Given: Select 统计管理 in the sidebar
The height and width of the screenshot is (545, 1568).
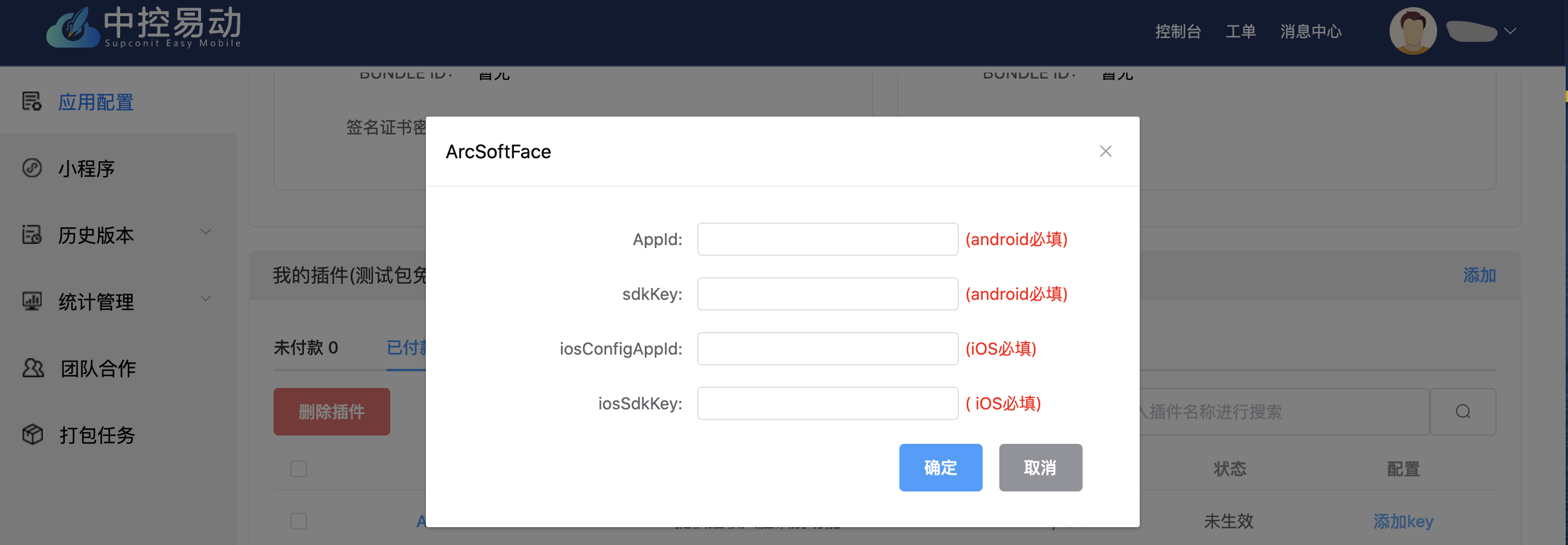Looking at the screenshot, I should pyautogui.click(x=96, y=302).
